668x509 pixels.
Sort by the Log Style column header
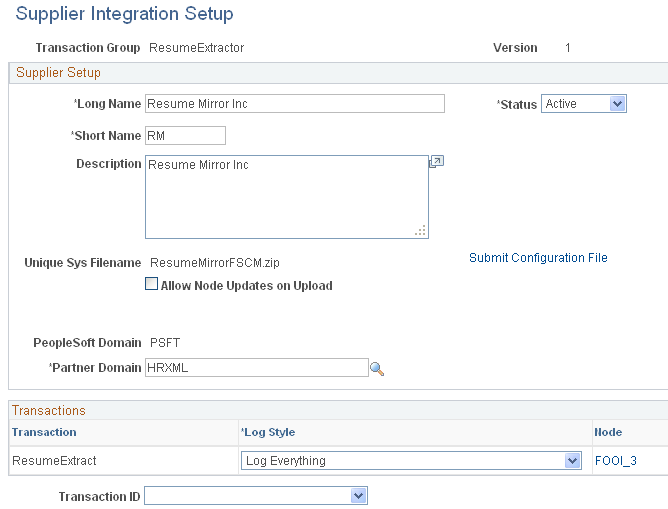click(x=268, y=432)
